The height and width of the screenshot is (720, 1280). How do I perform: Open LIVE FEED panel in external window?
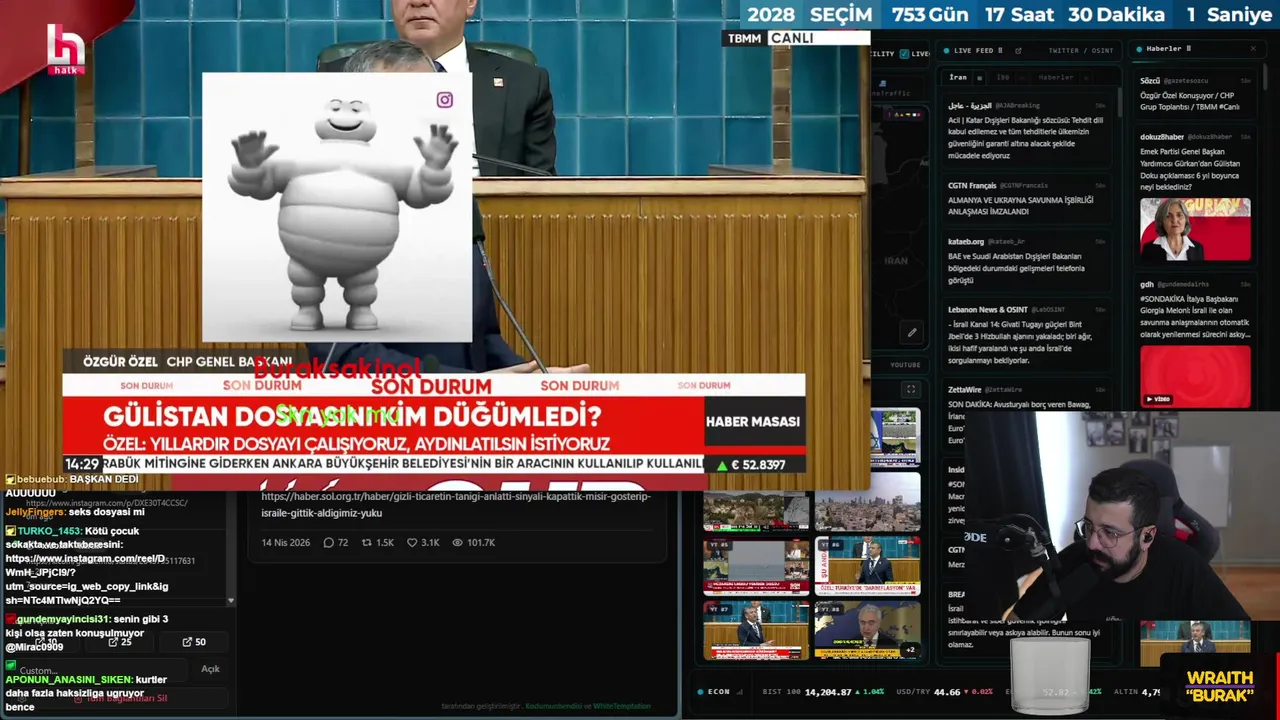(1018, 50)
